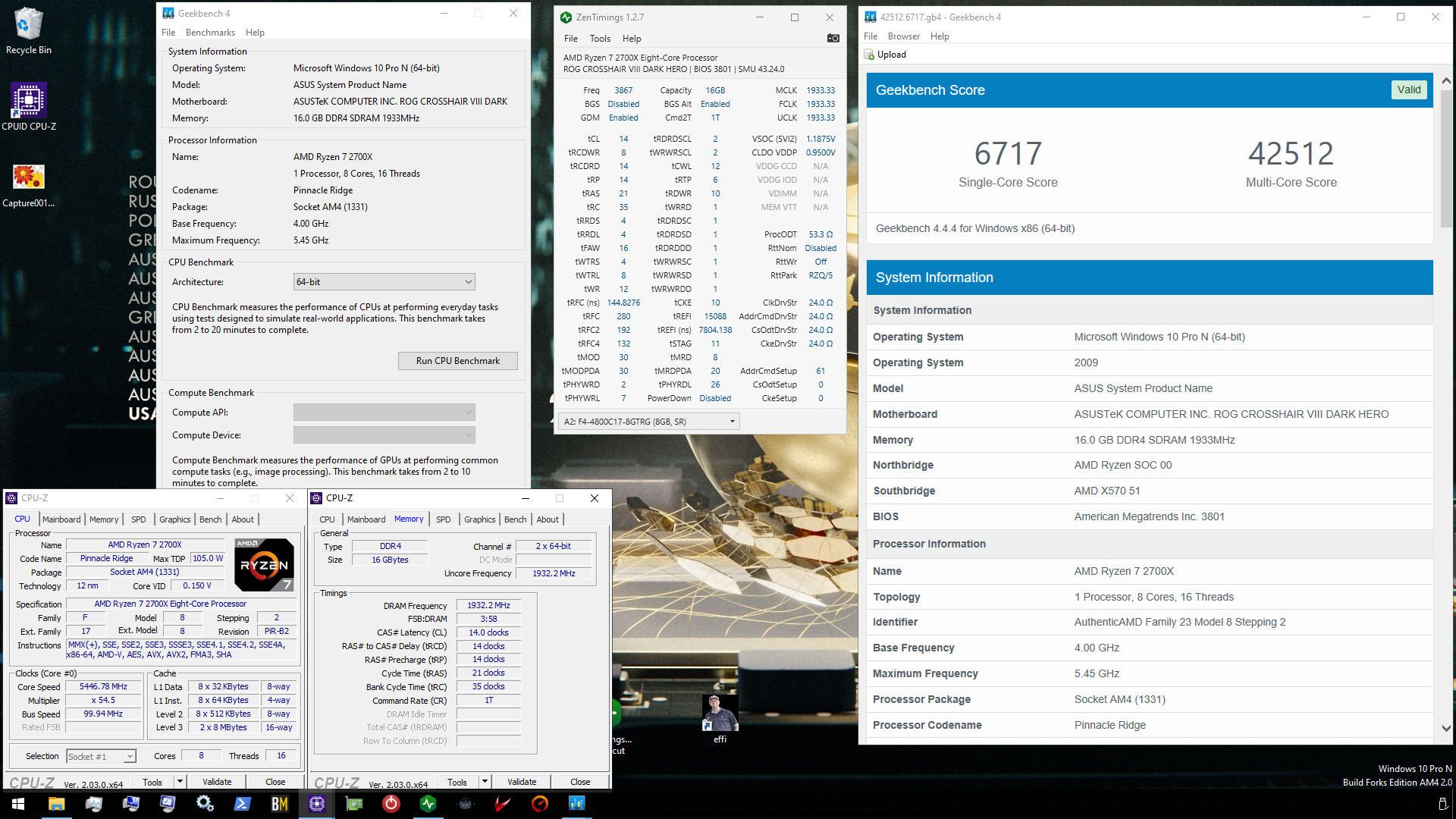Open the CPUID CPU-Z desktop shortcut

(x=29, y=107)
